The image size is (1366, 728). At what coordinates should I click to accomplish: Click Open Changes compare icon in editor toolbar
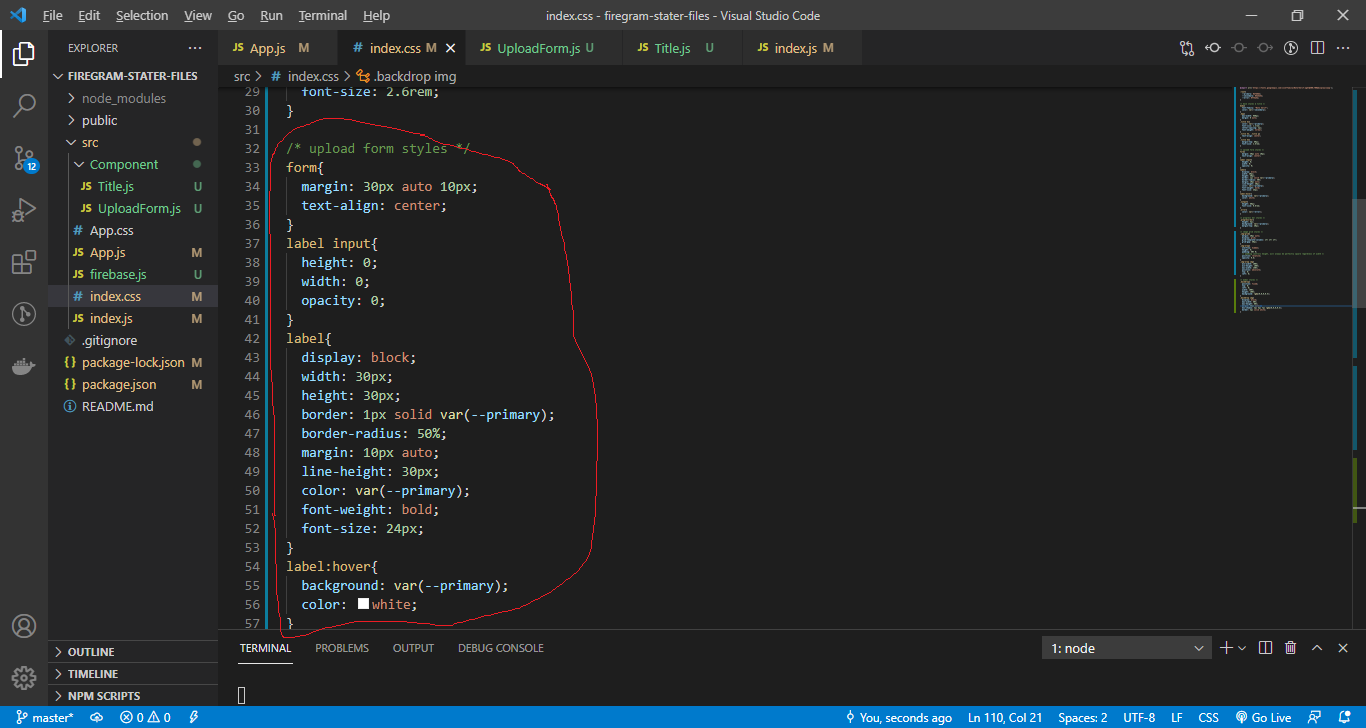coord(1187,47)
